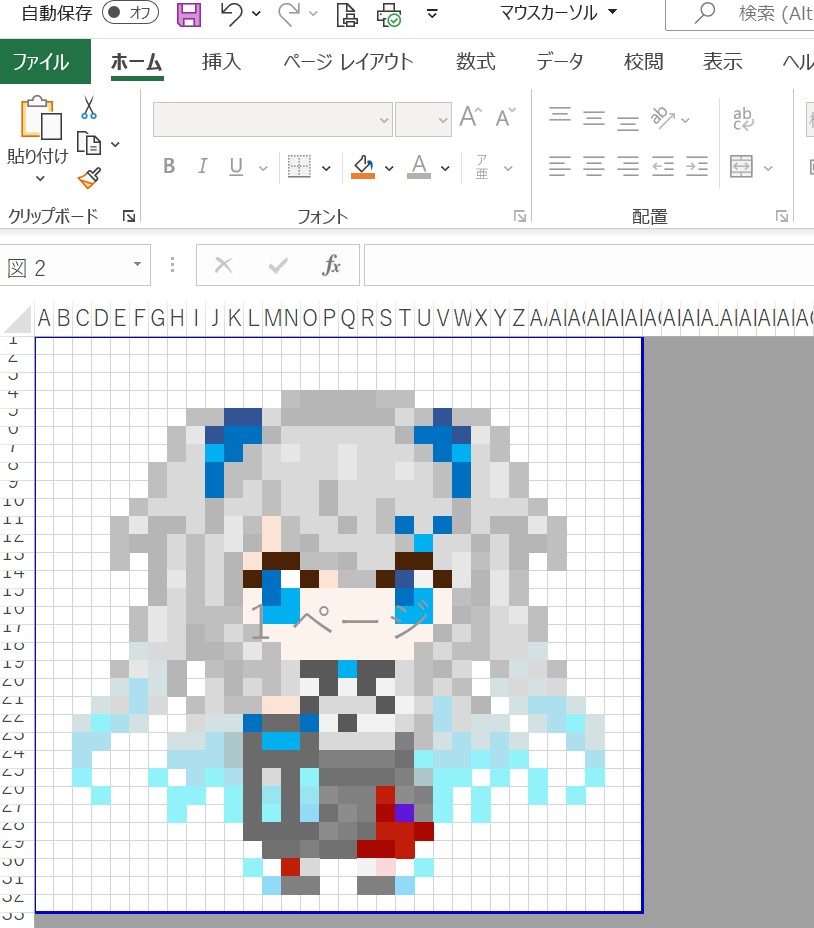814x928 pixels.
Task: Open the Undo history dropdown arrow
Action: [x=256, y=14]
